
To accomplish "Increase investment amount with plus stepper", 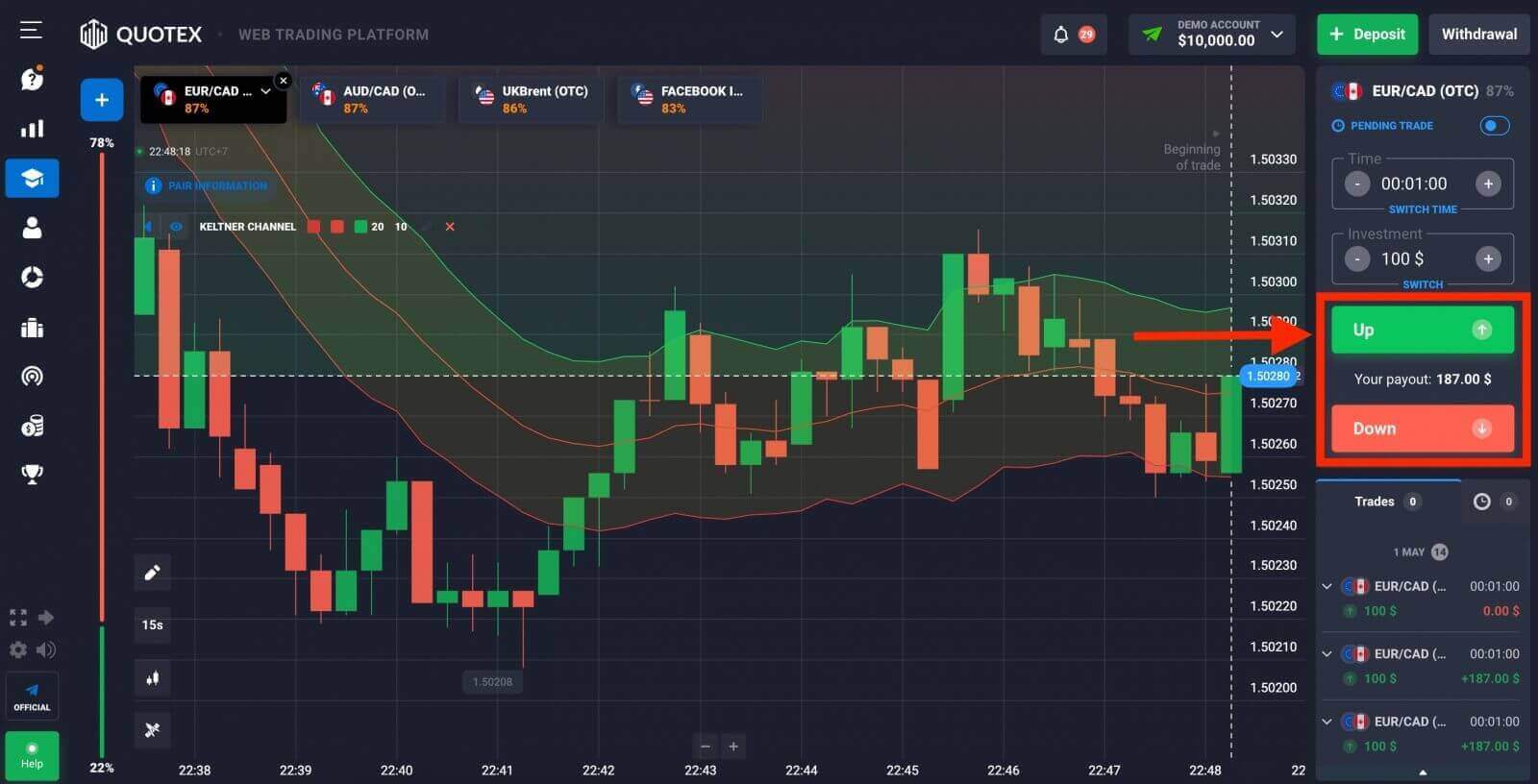I will coord(1488,258).
